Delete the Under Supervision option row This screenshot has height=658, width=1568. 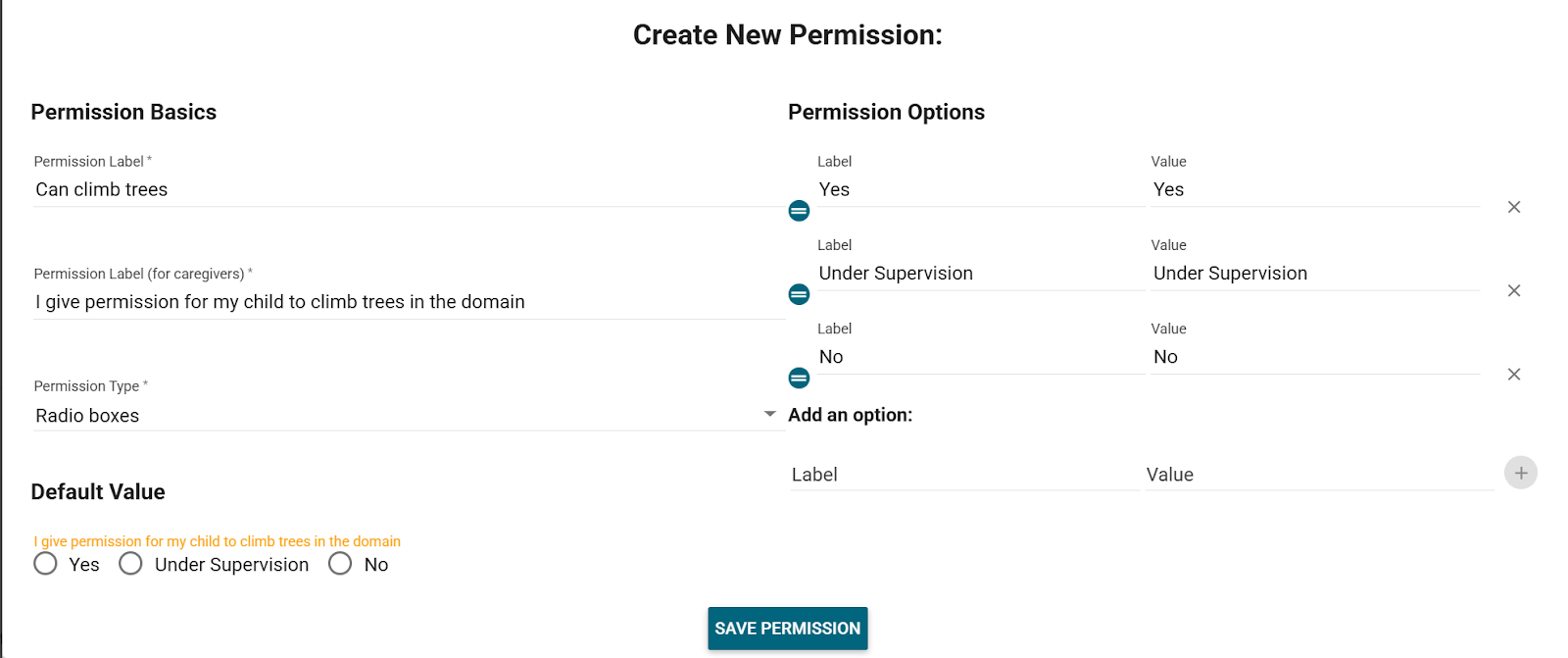(1514, 290)
